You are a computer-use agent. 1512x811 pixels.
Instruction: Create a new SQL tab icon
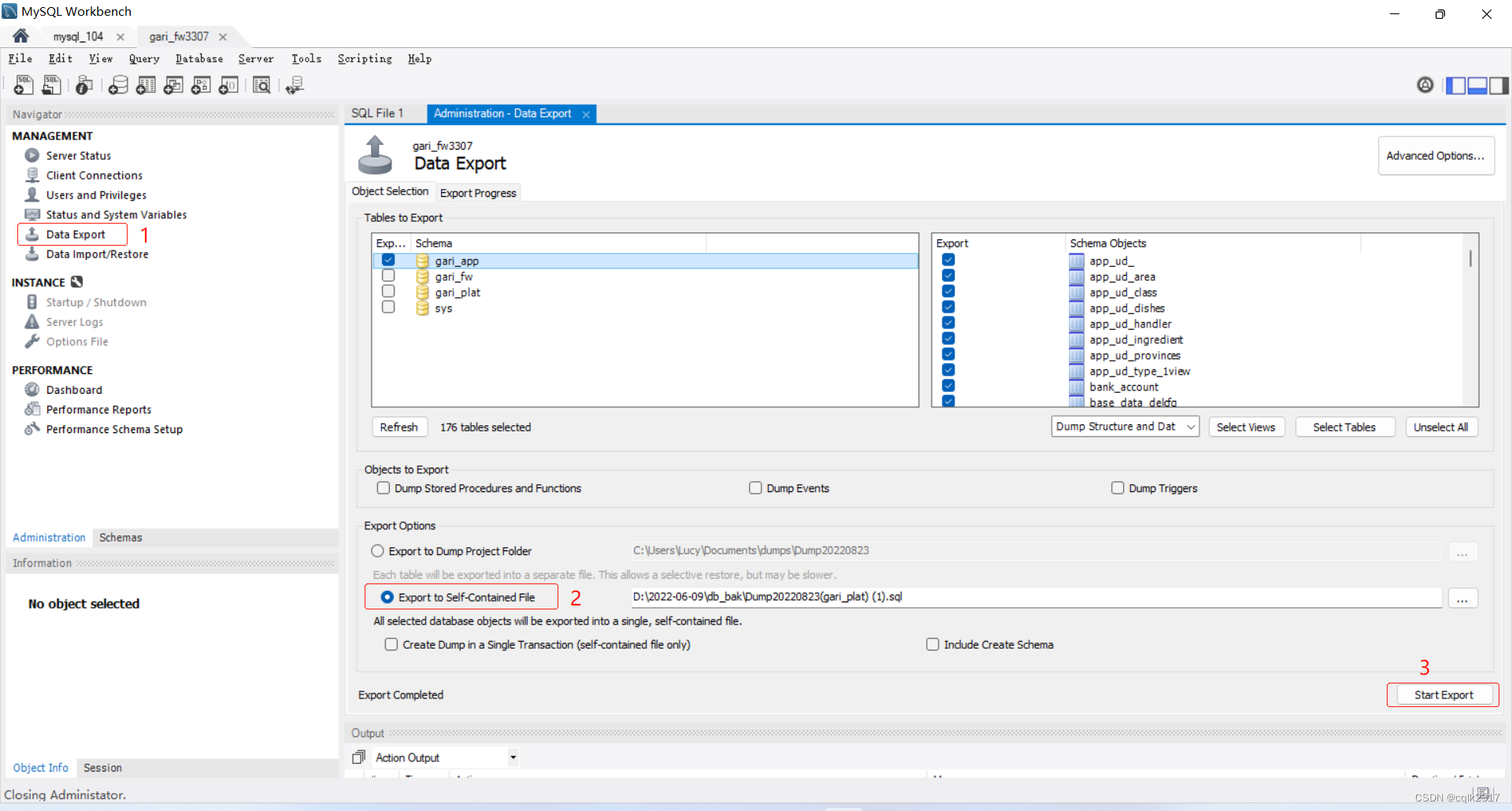tap(24, 85)
